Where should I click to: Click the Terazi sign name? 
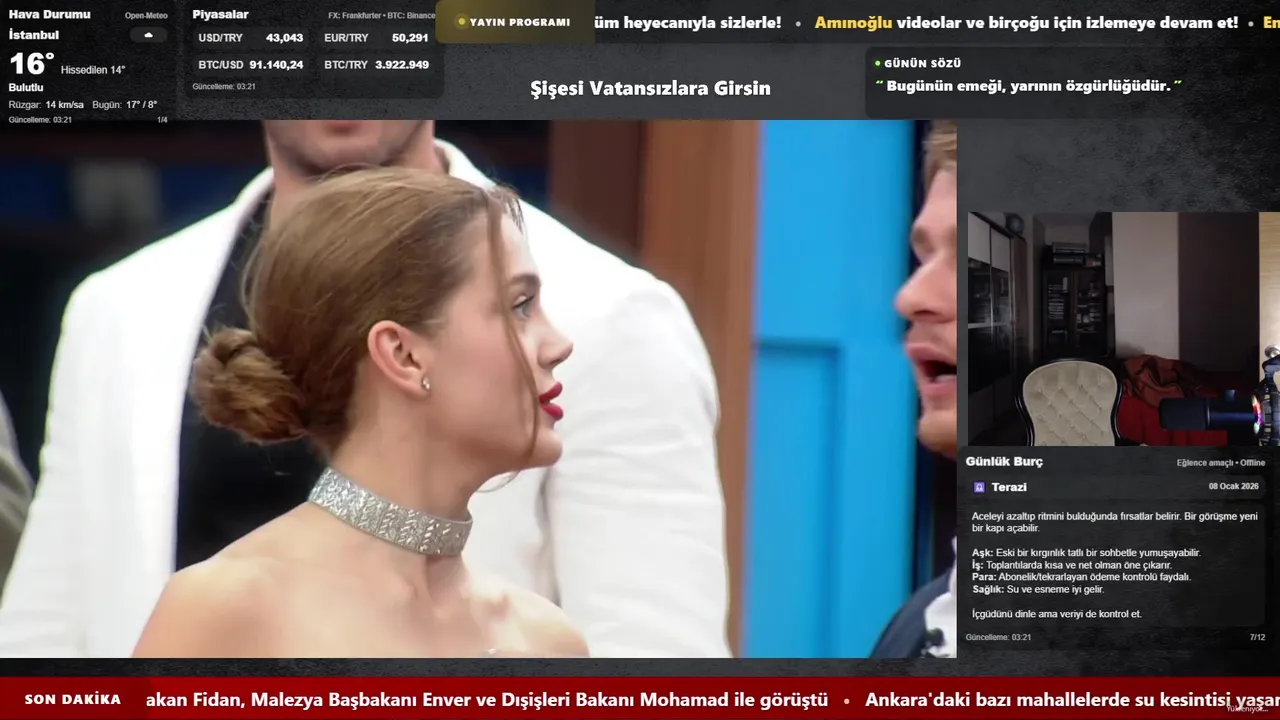coord(1009,487)
